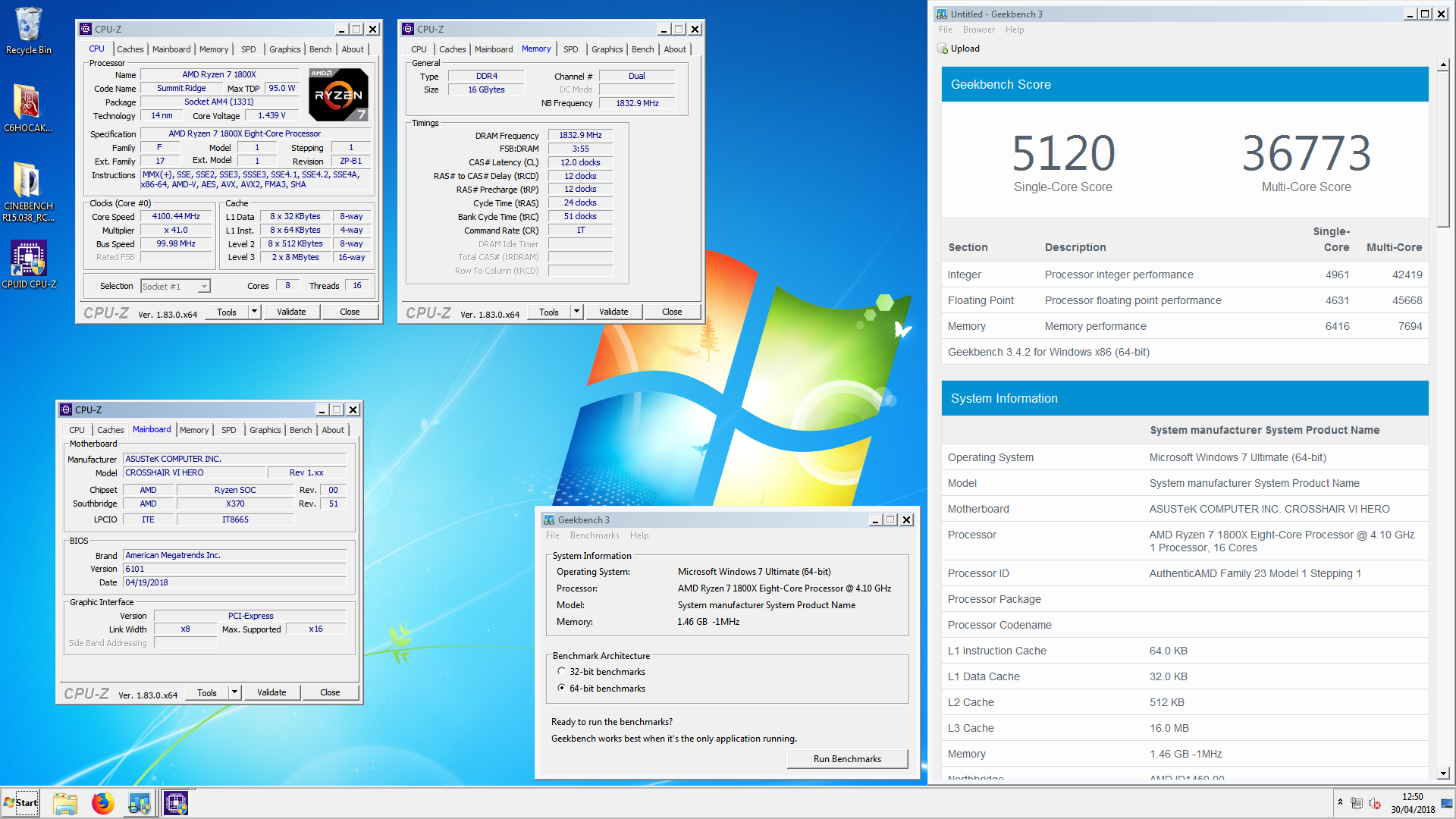Open Graphics tab in the Mainboard window
This screenshot has height=819, width=1456.
click(265, 430)
